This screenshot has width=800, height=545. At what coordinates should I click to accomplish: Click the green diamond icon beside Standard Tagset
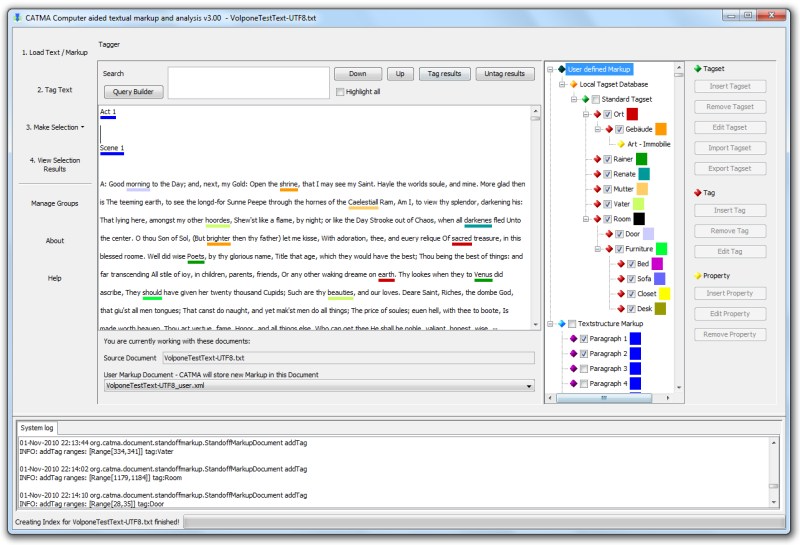[x=585, y=99]
